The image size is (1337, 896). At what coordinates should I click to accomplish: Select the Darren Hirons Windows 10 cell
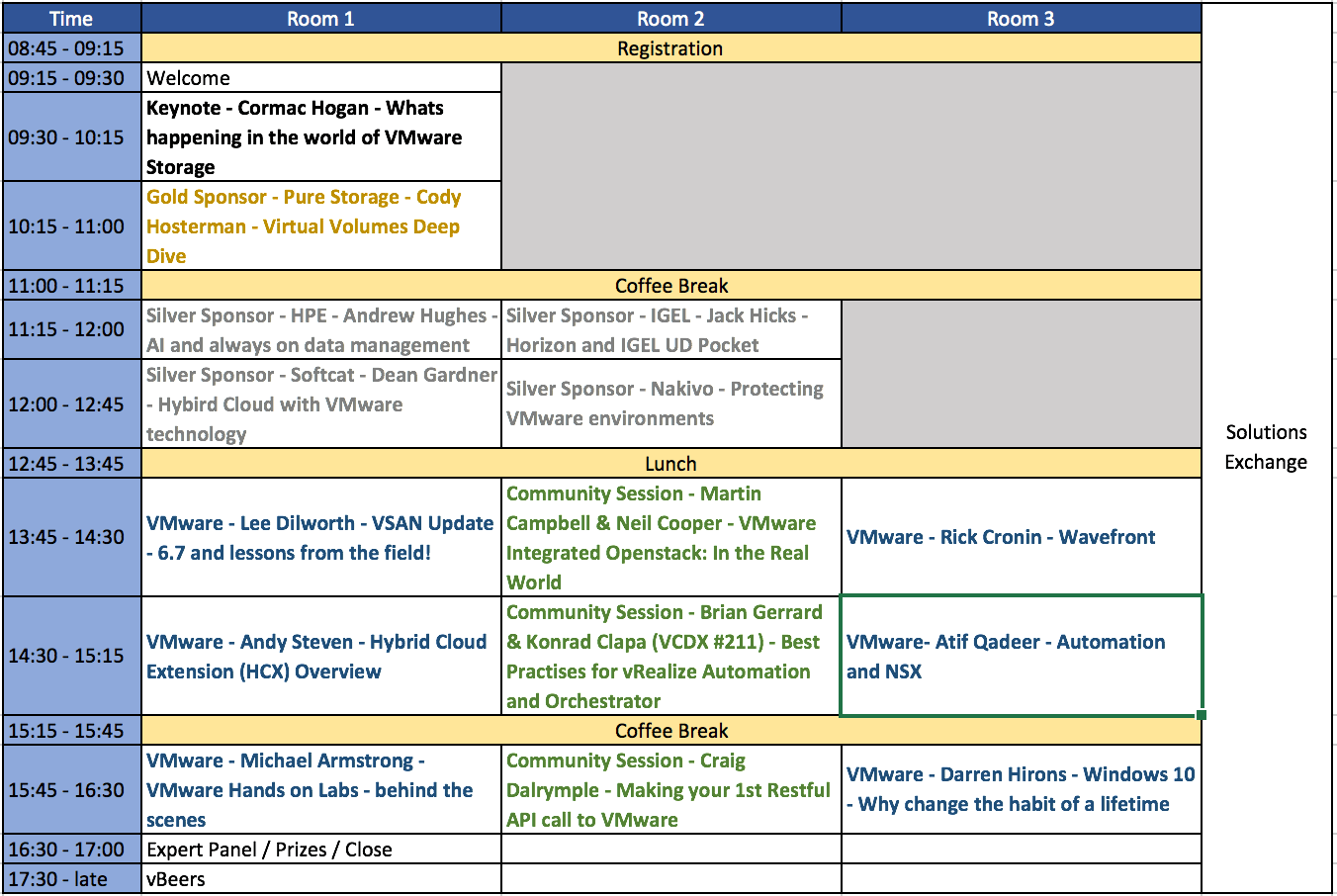click(1022, 790)
